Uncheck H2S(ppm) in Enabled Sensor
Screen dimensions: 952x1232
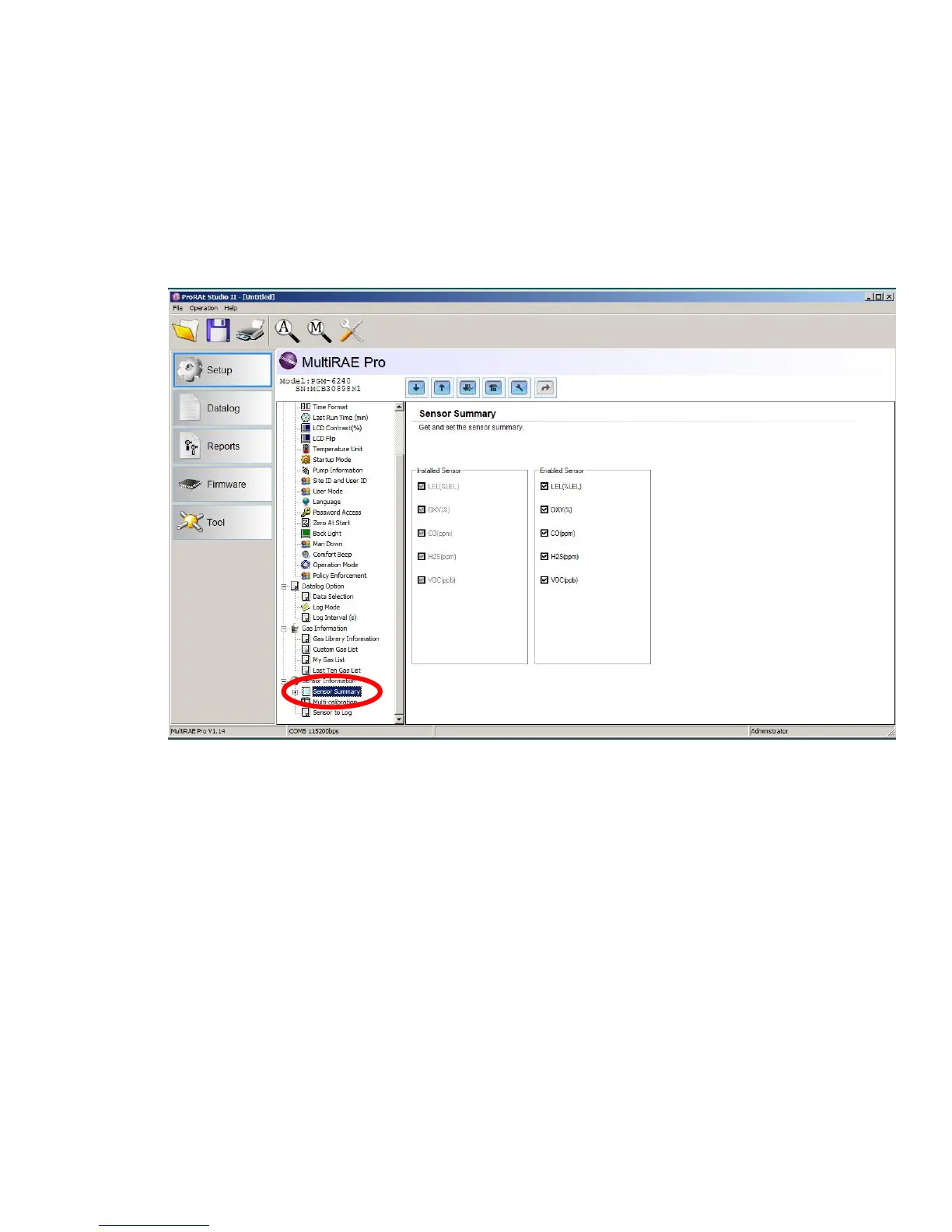coord(544,556)
